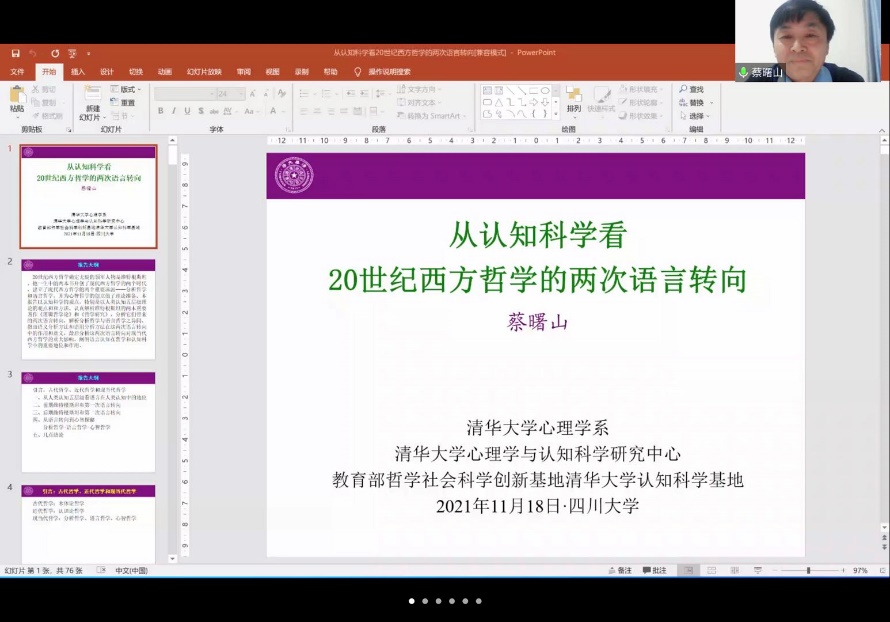Toggle Italic text formatting
This screenshot has height=622, width=890.
173,111
